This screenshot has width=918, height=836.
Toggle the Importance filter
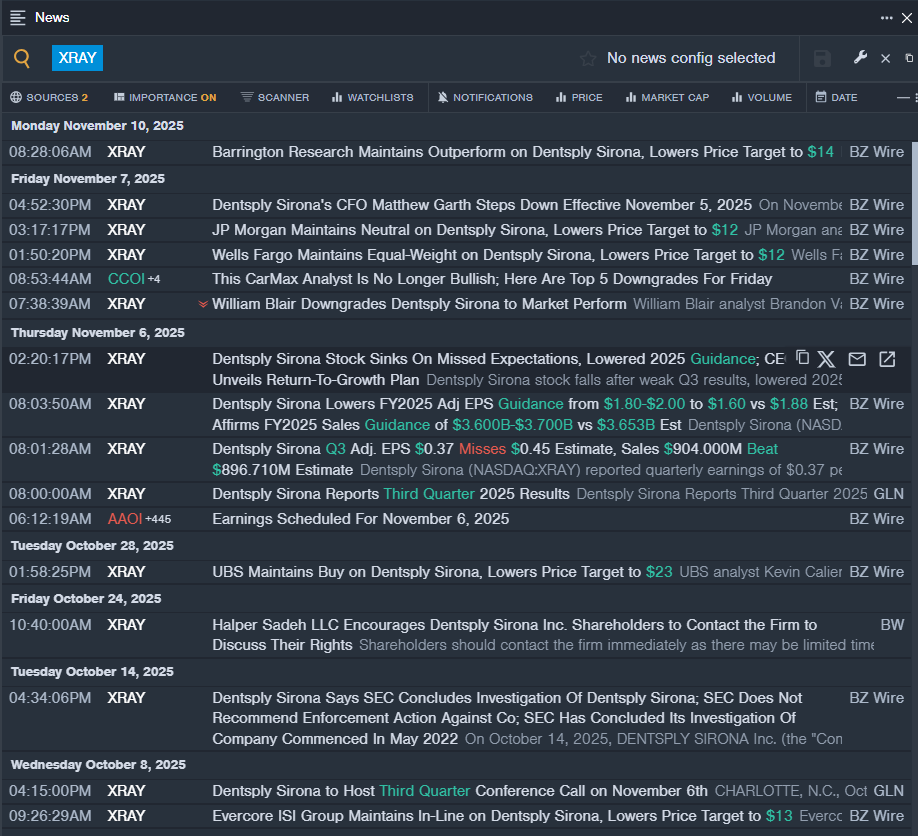point(165,97)
